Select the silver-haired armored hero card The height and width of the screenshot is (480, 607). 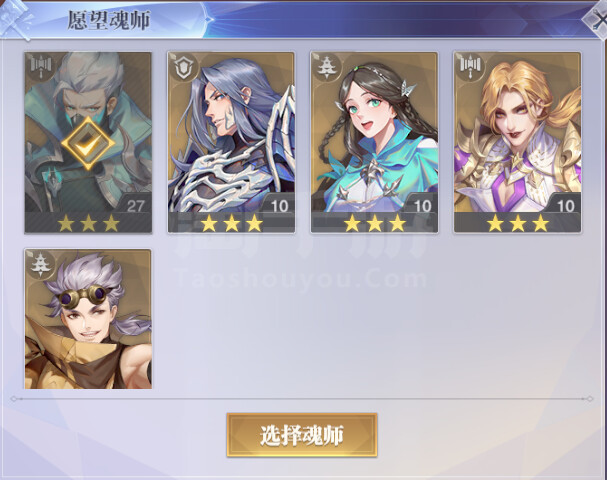click(231, 142)
